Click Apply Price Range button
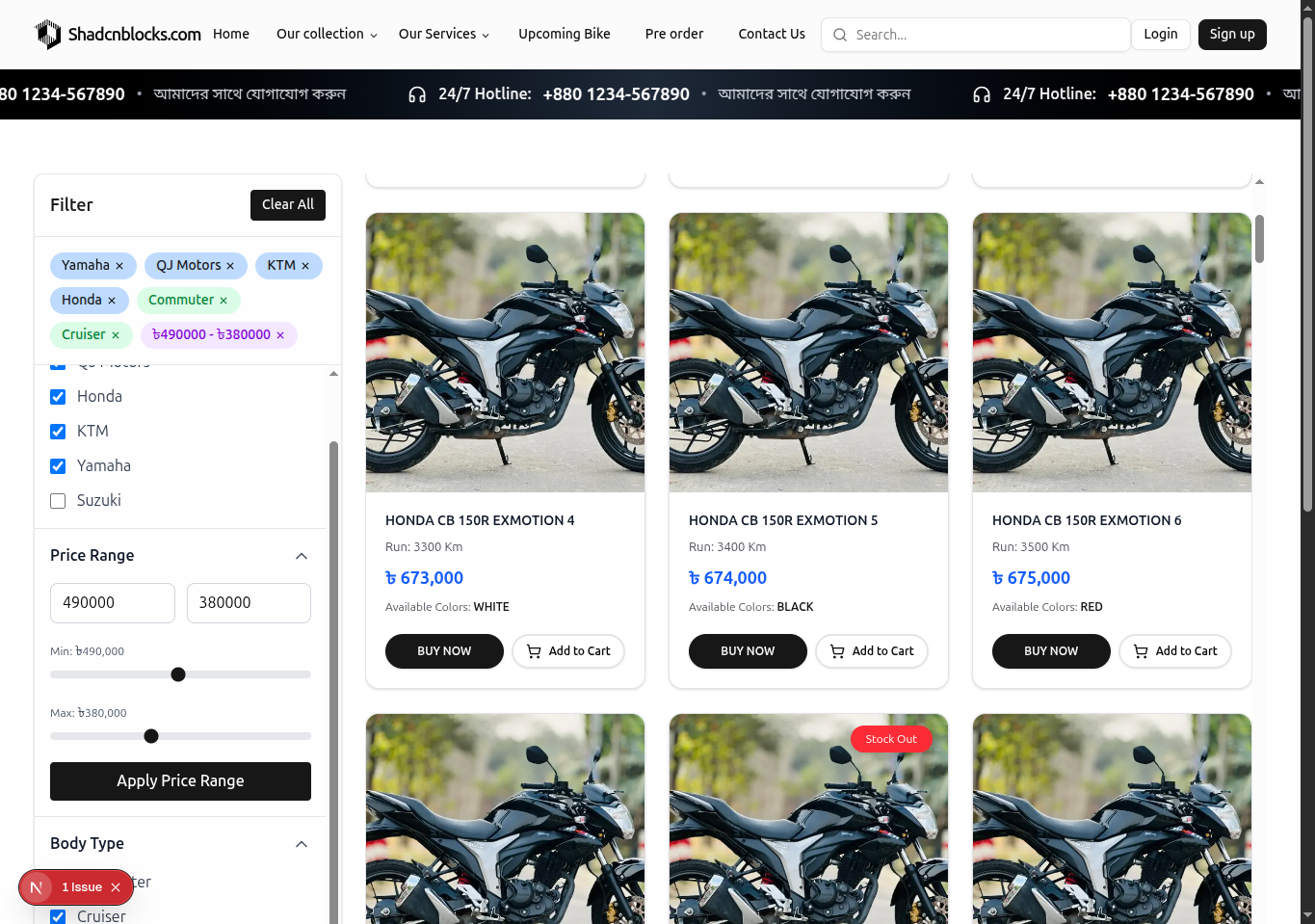 point(180,781)
